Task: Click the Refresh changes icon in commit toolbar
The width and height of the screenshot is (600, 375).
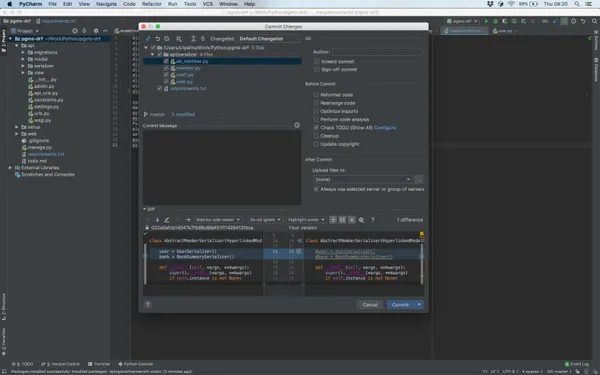Action: 167,39
